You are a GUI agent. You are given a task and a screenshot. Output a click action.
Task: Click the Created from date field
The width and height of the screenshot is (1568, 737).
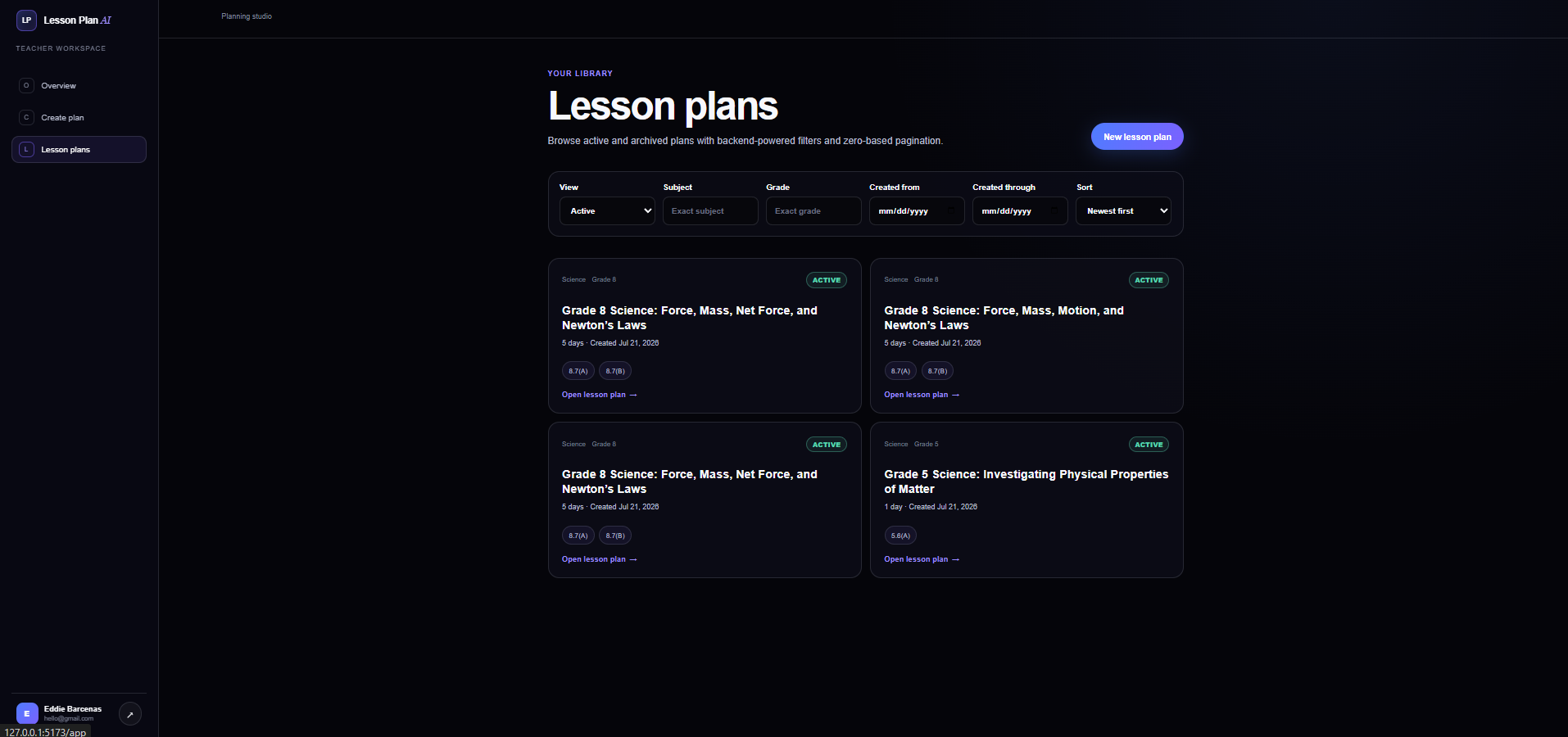pos(917,210)
